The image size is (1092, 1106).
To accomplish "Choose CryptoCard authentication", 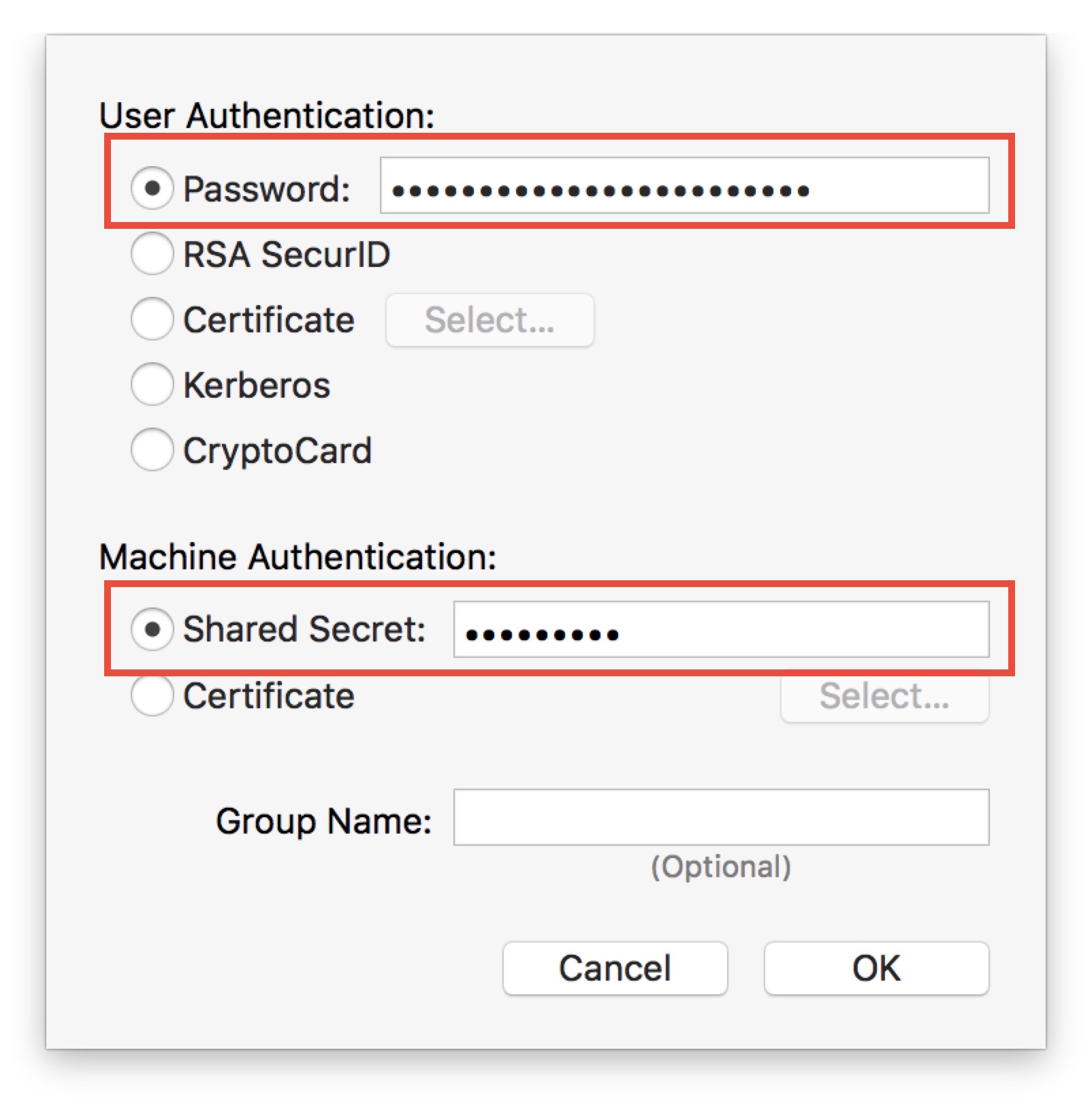I will pyautogui.click(x=152, y=449).
